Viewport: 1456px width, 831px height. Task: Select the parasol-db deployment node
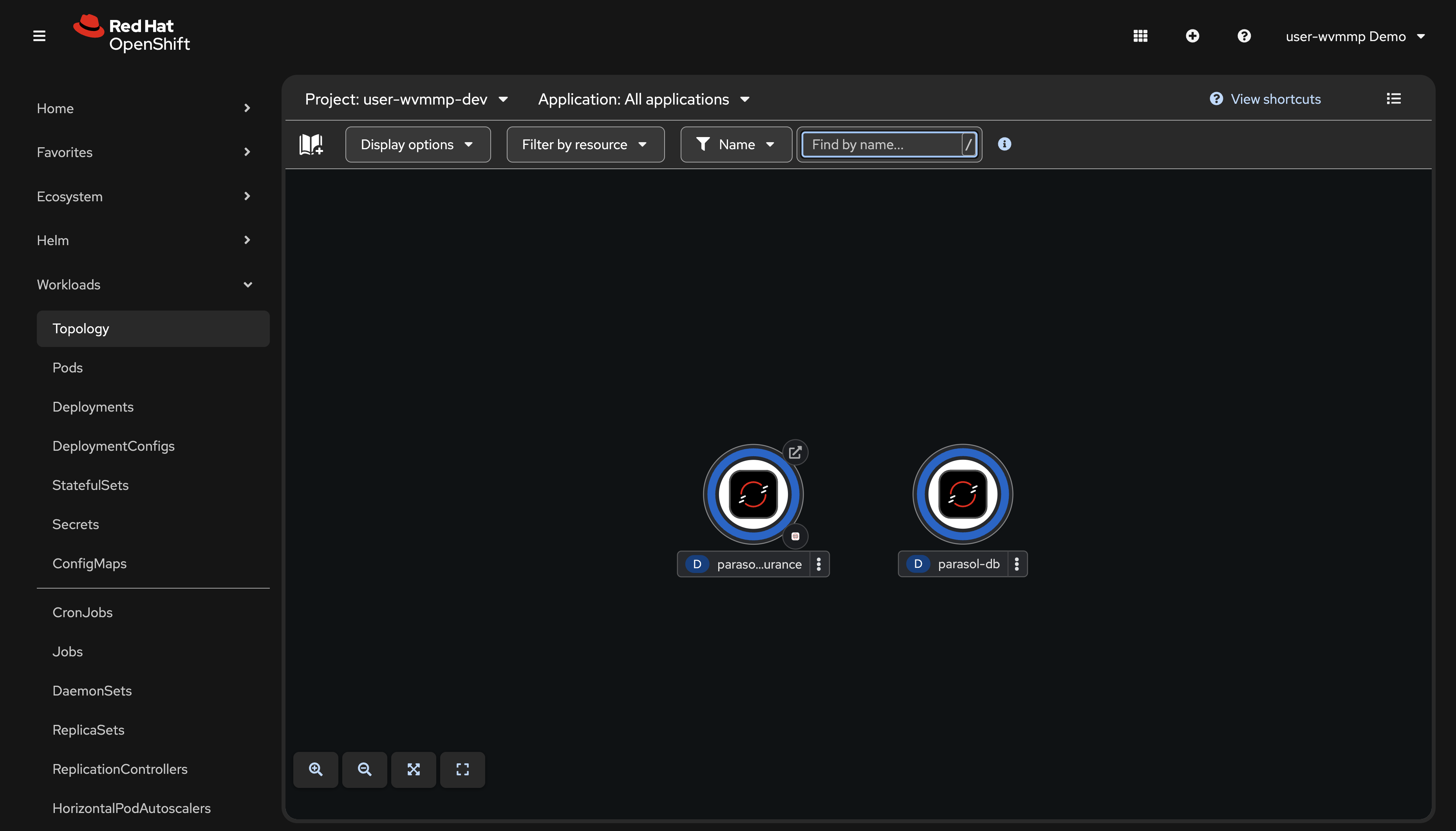[962, 494]
